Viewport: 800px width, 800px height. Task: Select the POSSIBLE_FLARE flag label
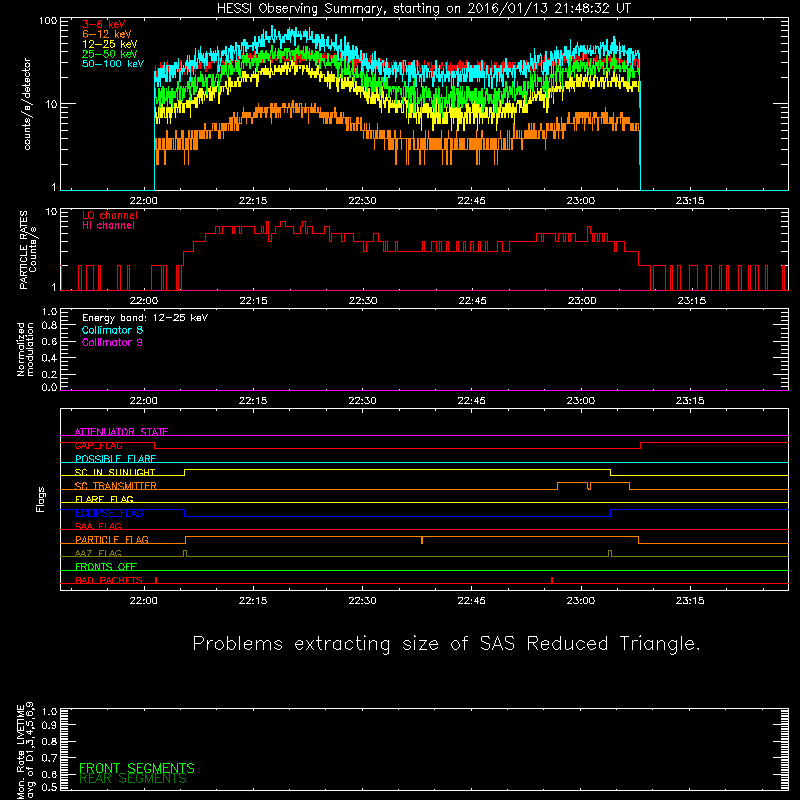[115, 459]
